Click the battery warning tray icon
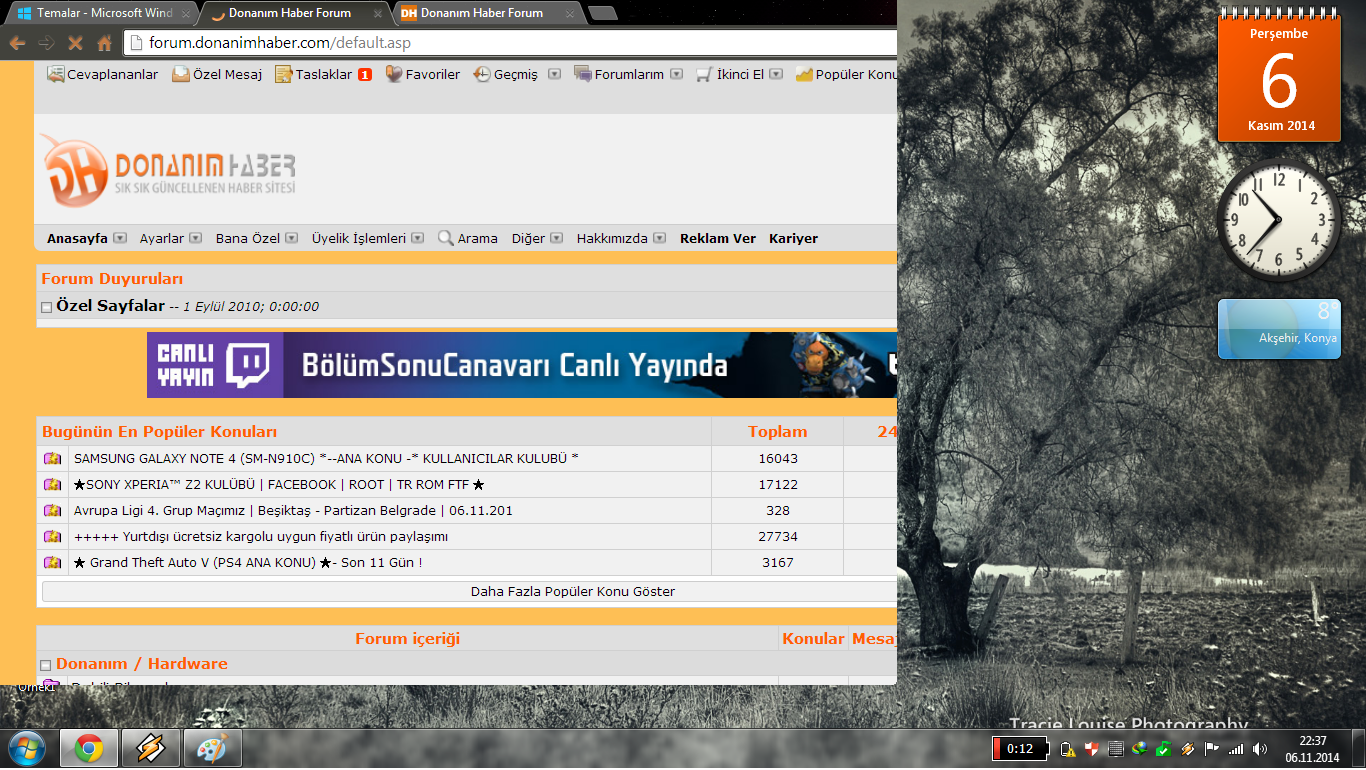The image size is (1366, 770). pyautogui.click(x=1067, y=748)
